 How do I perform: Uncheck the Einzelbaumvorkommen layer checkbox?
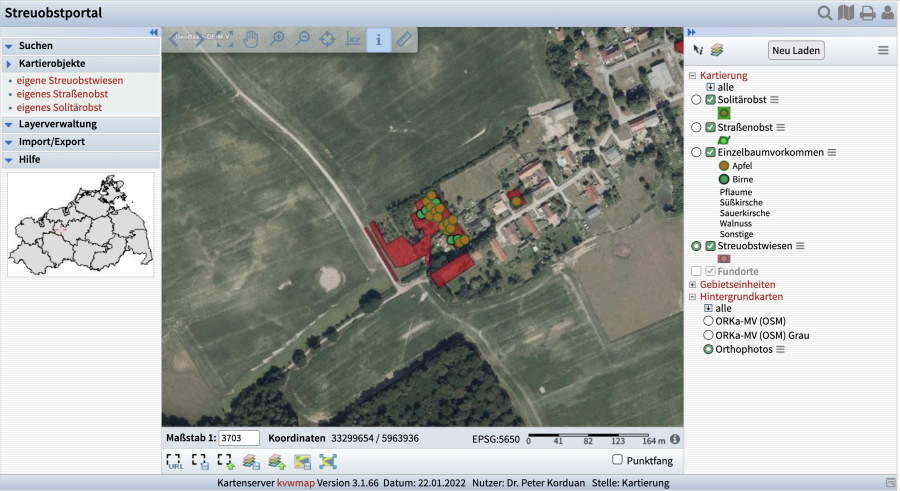[710, 152]
